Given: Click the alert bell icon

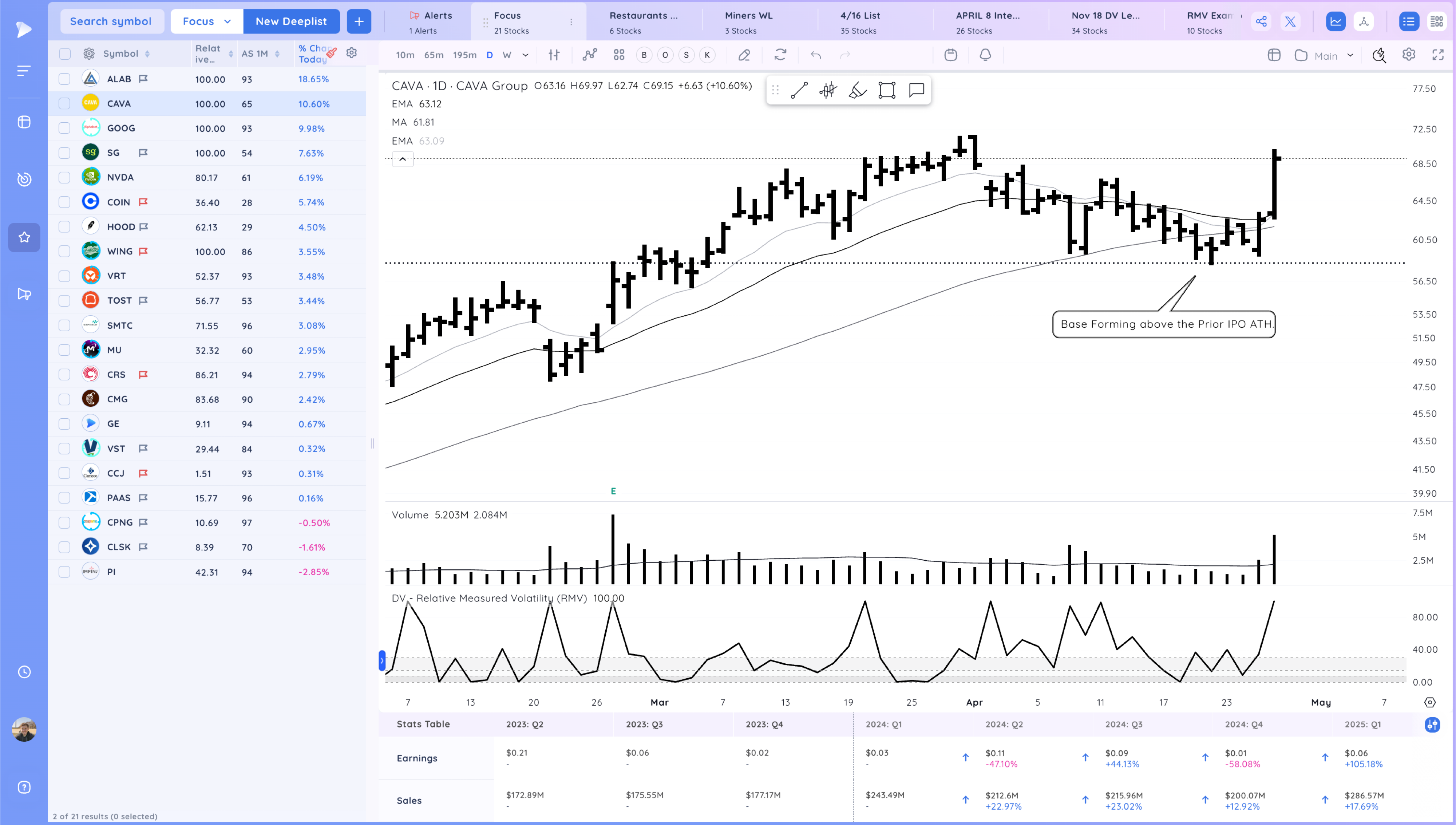Looking at the screenshot, I should pos(985,55).
